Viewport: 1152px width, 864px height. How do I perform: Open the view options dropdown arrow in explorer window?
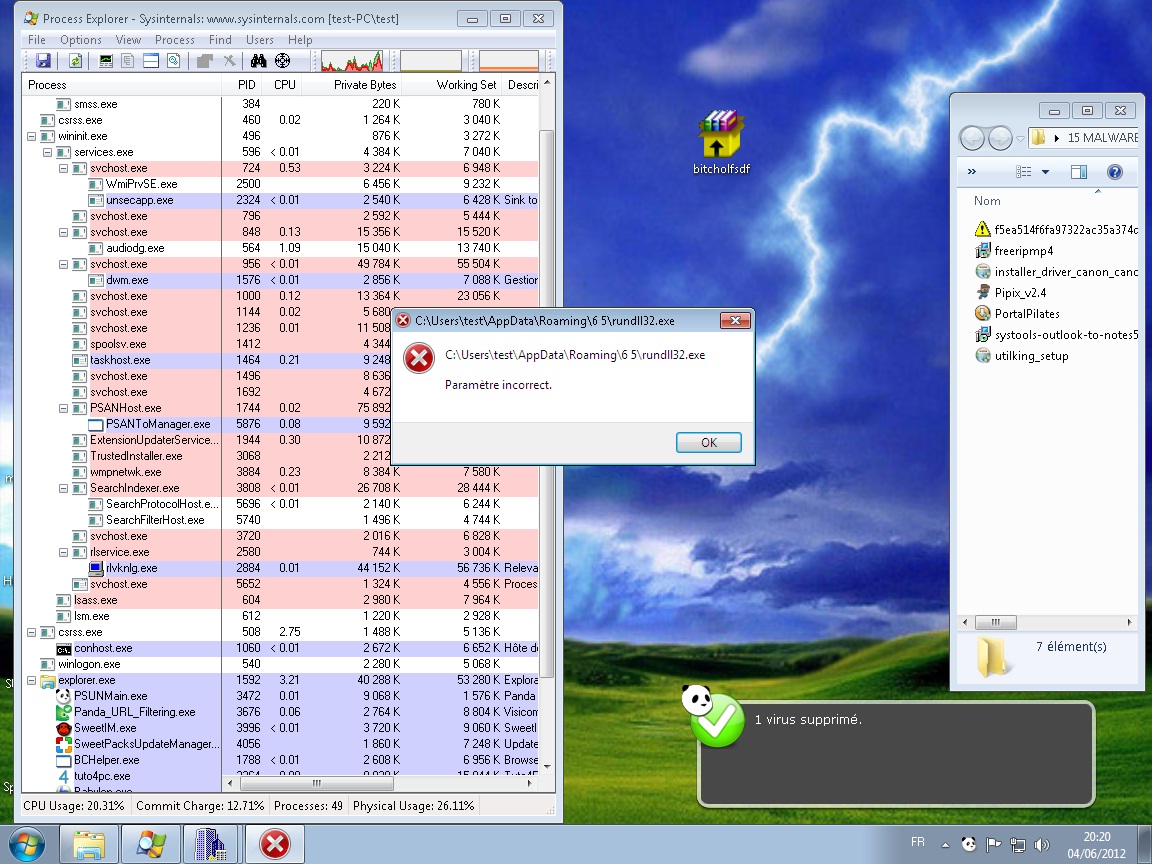(x=1045, y=172)
